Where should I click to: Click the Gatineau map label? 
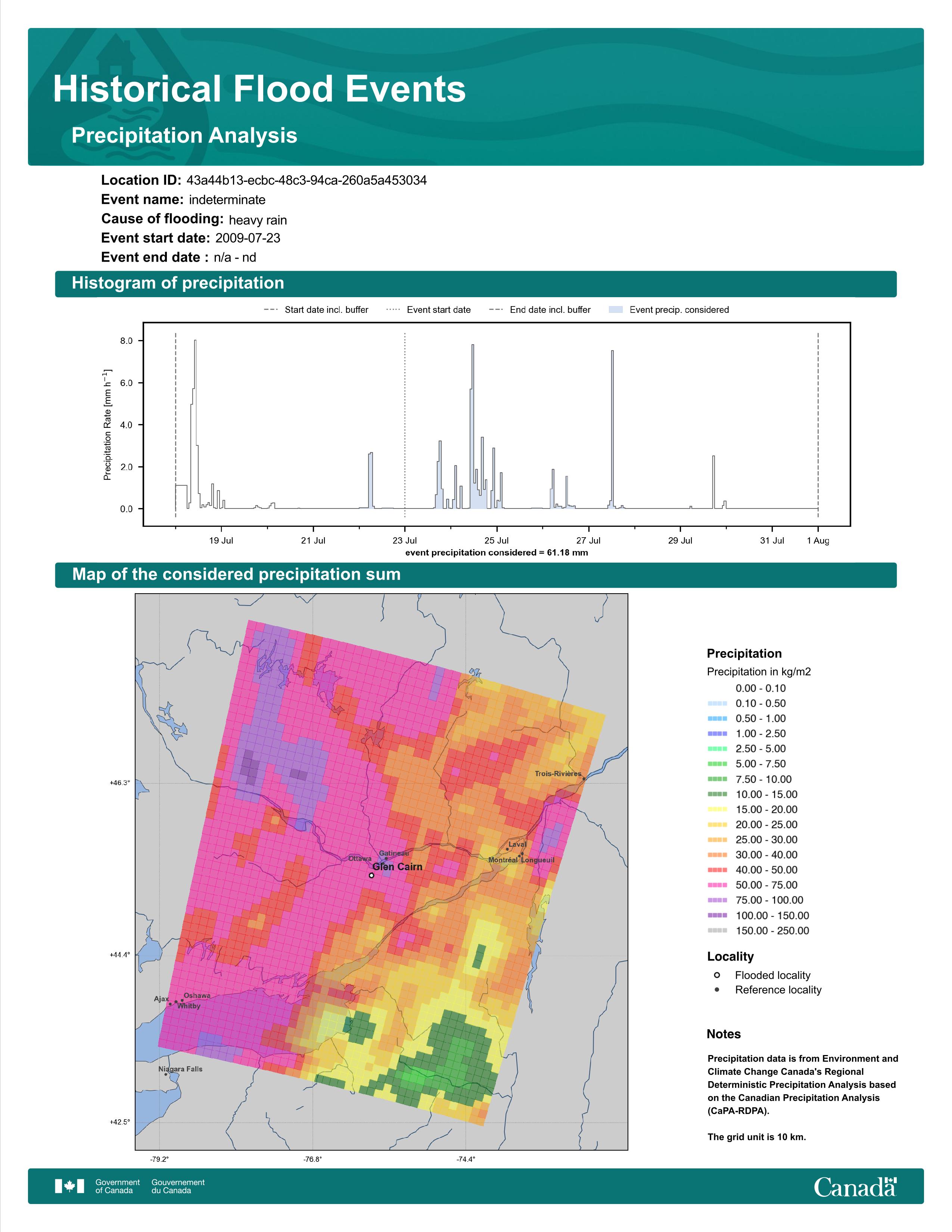pyautogui.click(x=394, y=853)
